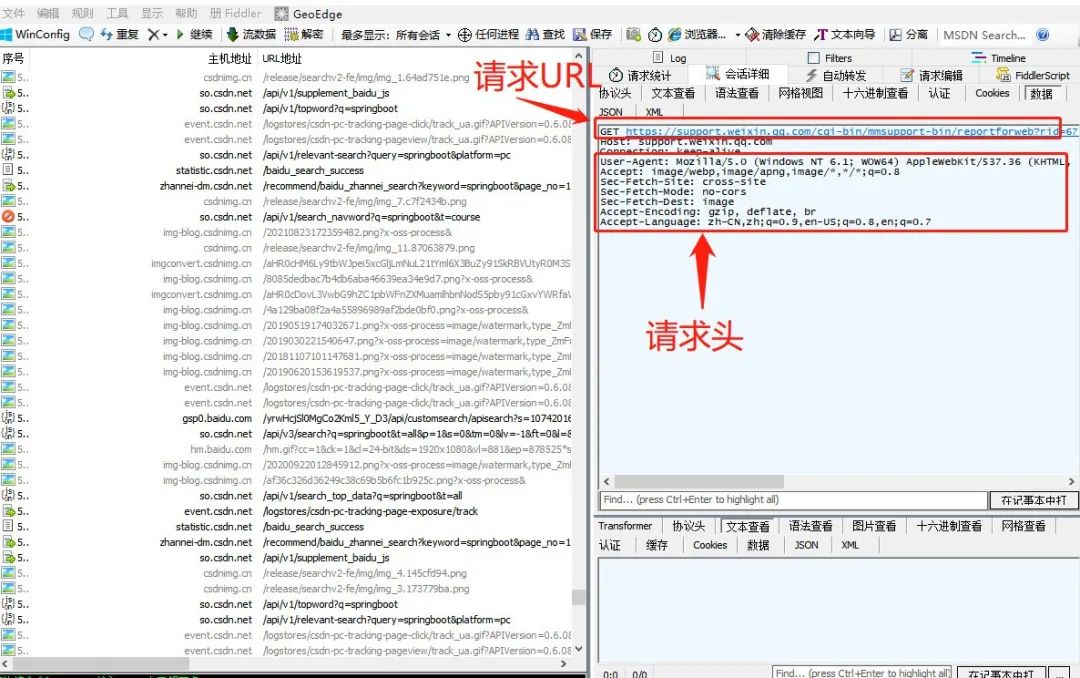Screen dimensions: 1080x678
Task: Select the gsp0.baidu.com session row
Action: pos(286,418)
